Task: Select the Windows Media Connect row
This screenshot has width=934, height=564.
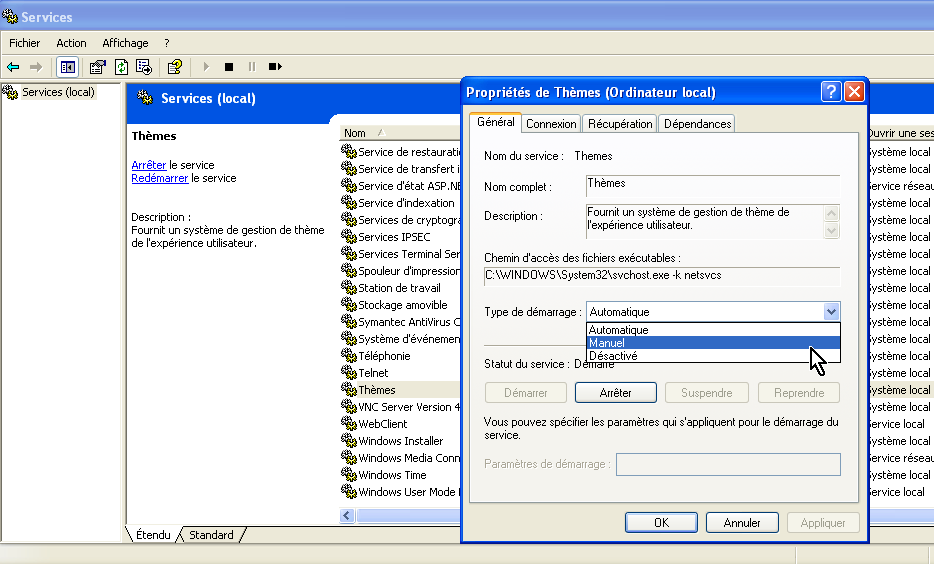Action: pos(400,457)
